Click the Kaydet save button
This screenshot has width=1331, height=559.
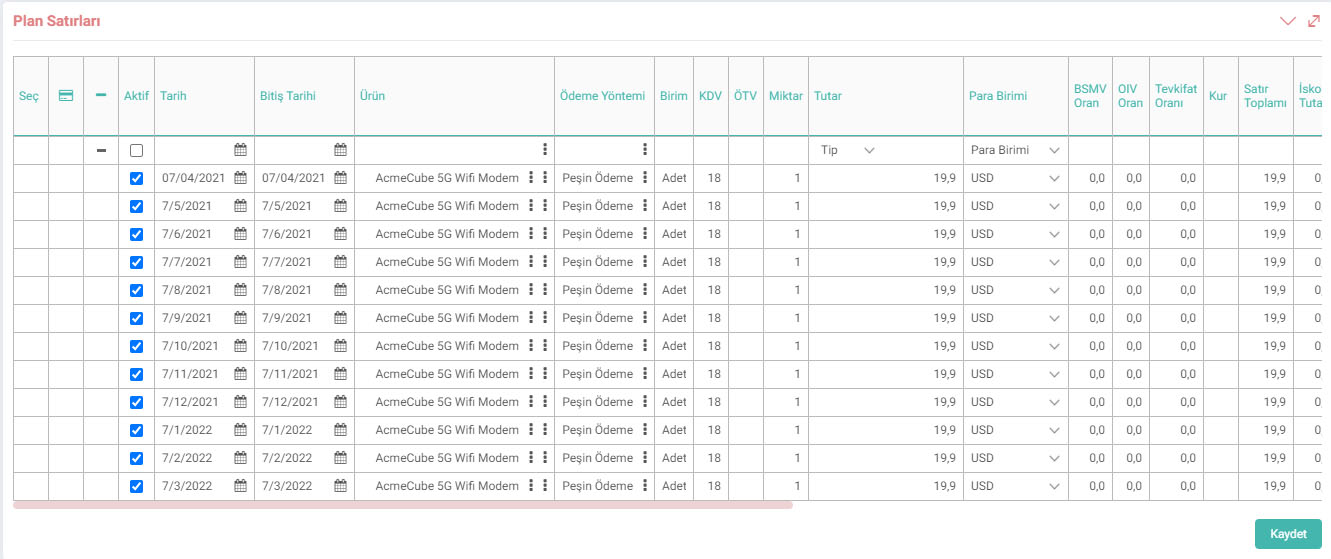click(1288, 534)
